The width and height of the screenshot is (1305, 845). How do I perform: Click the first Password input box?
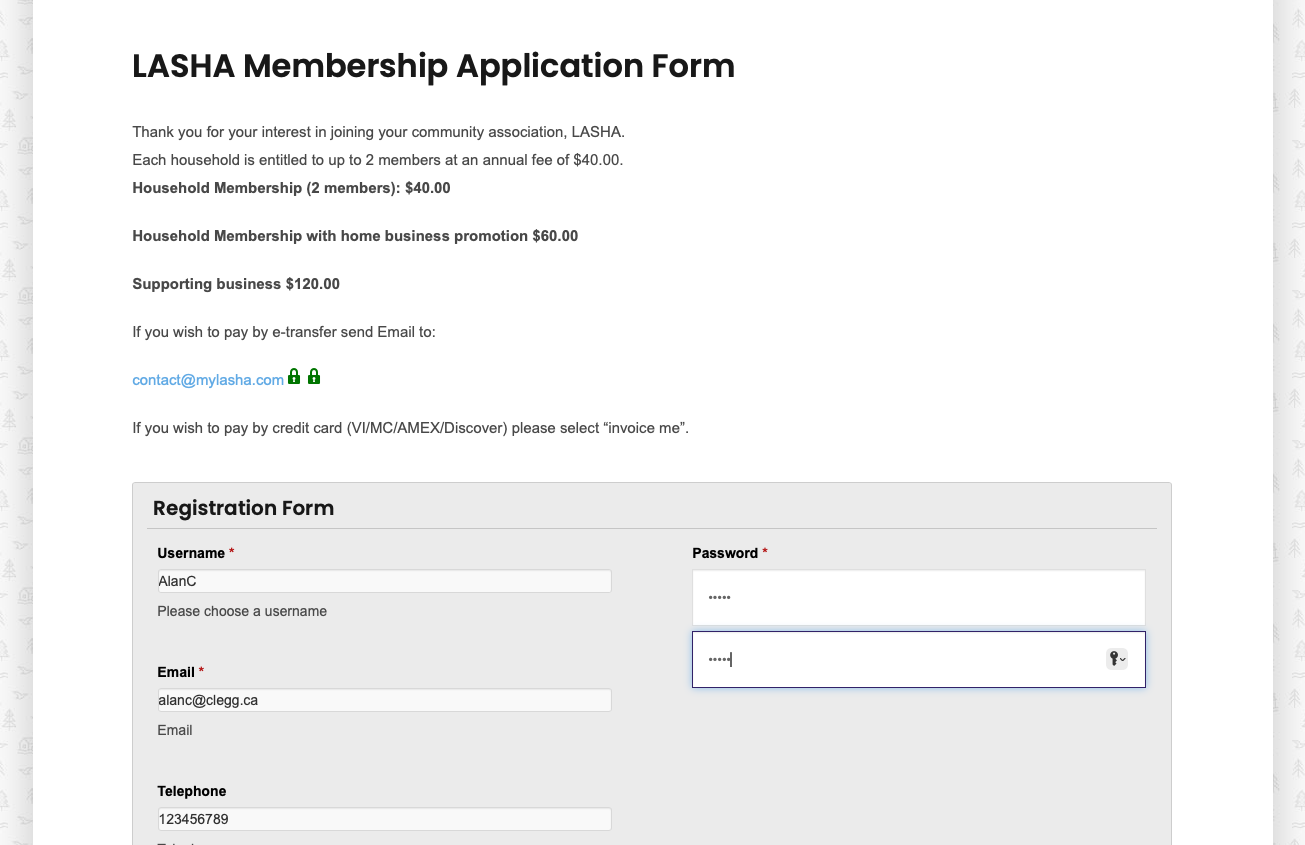click(x=918, y=597)
